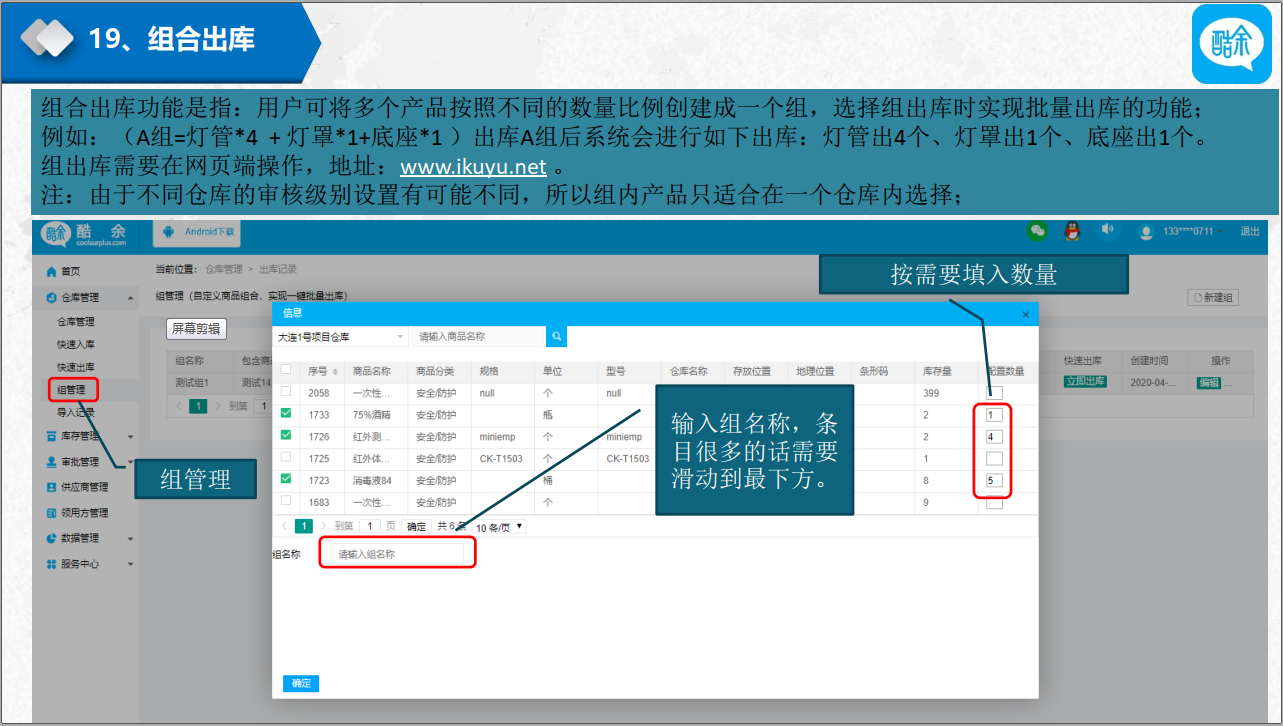Click the 配置数量 field for row 1726
Image resolution: width=1283 pixels, height=726 pixels.
pyautogui.click(x=994, y=436)
